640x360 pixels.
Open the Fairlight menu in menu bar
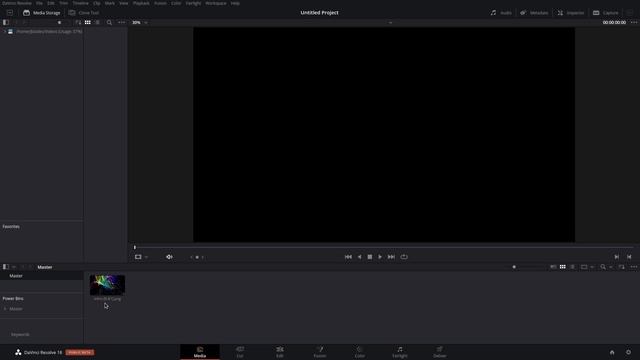pyautogui.click(x=193, y=3)
